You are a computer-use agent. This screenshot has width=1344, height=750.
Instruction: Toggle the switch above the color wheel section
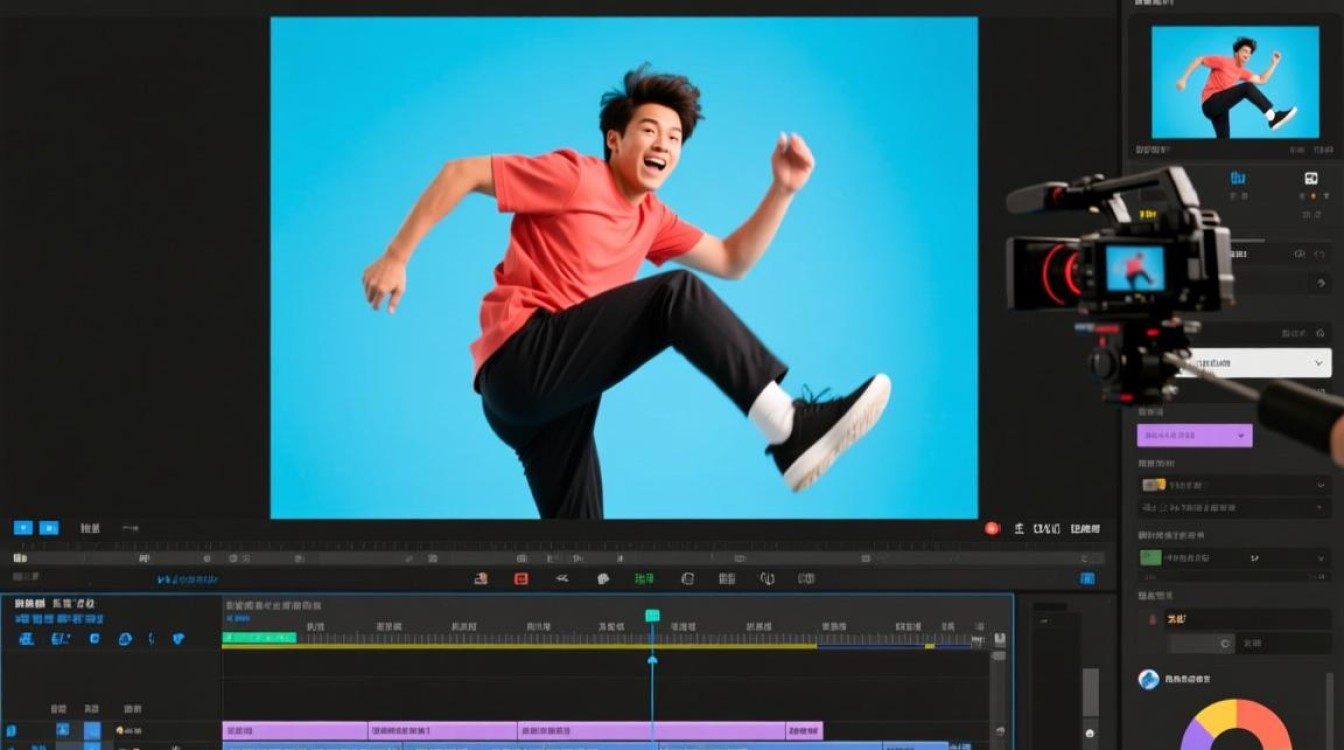(x=1204, y=644)
